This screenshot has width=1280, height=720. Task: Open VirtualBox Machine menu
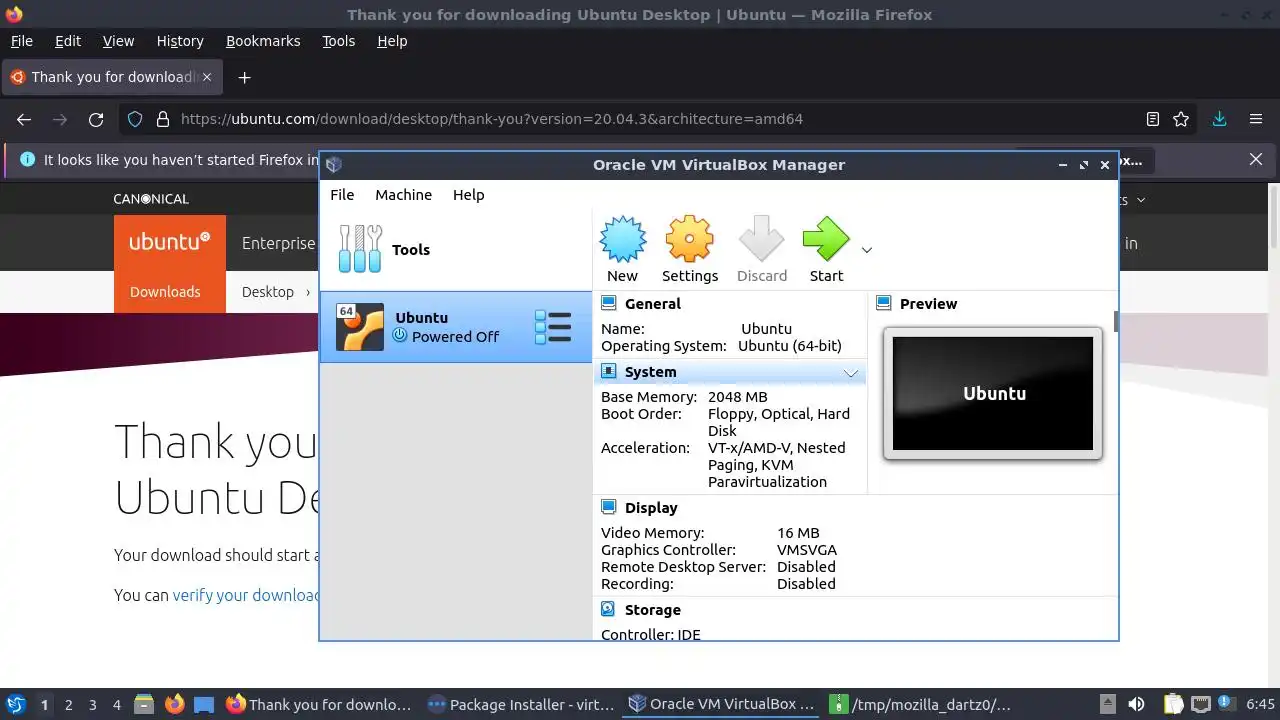[x=403, y=195]
